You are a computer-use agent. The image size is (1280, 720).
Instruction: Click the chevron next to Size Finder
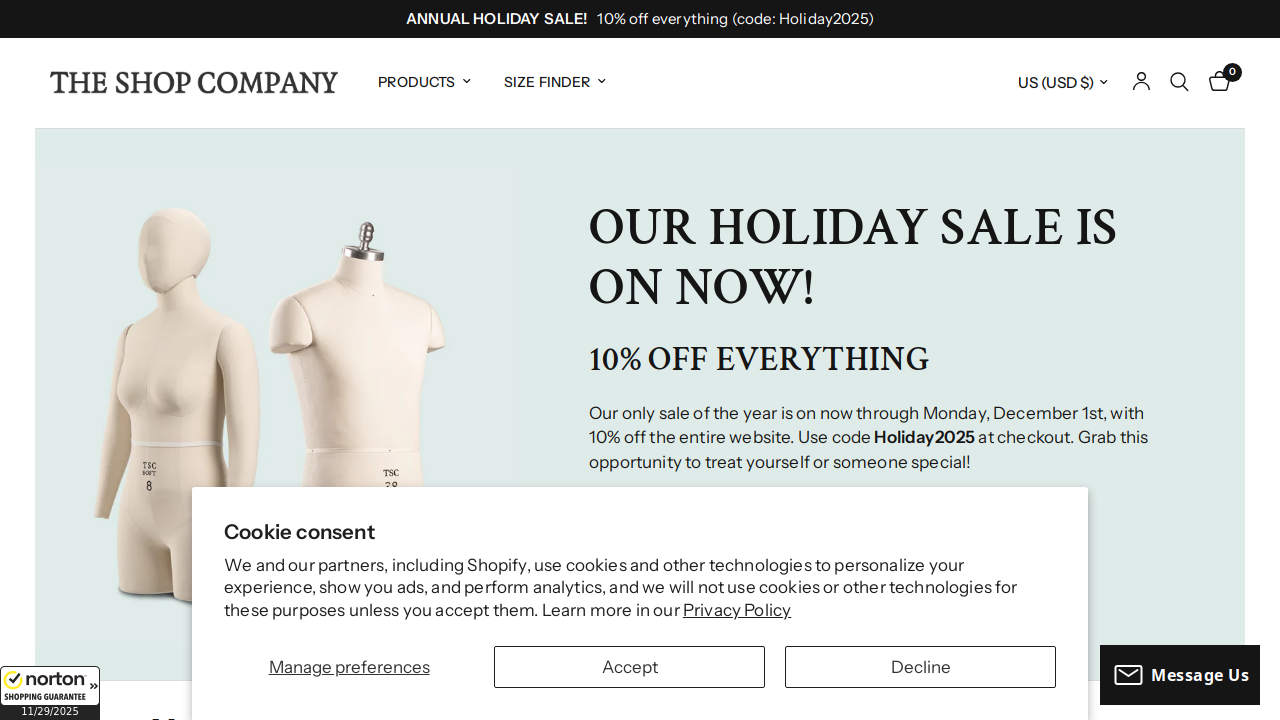[601, 82]
